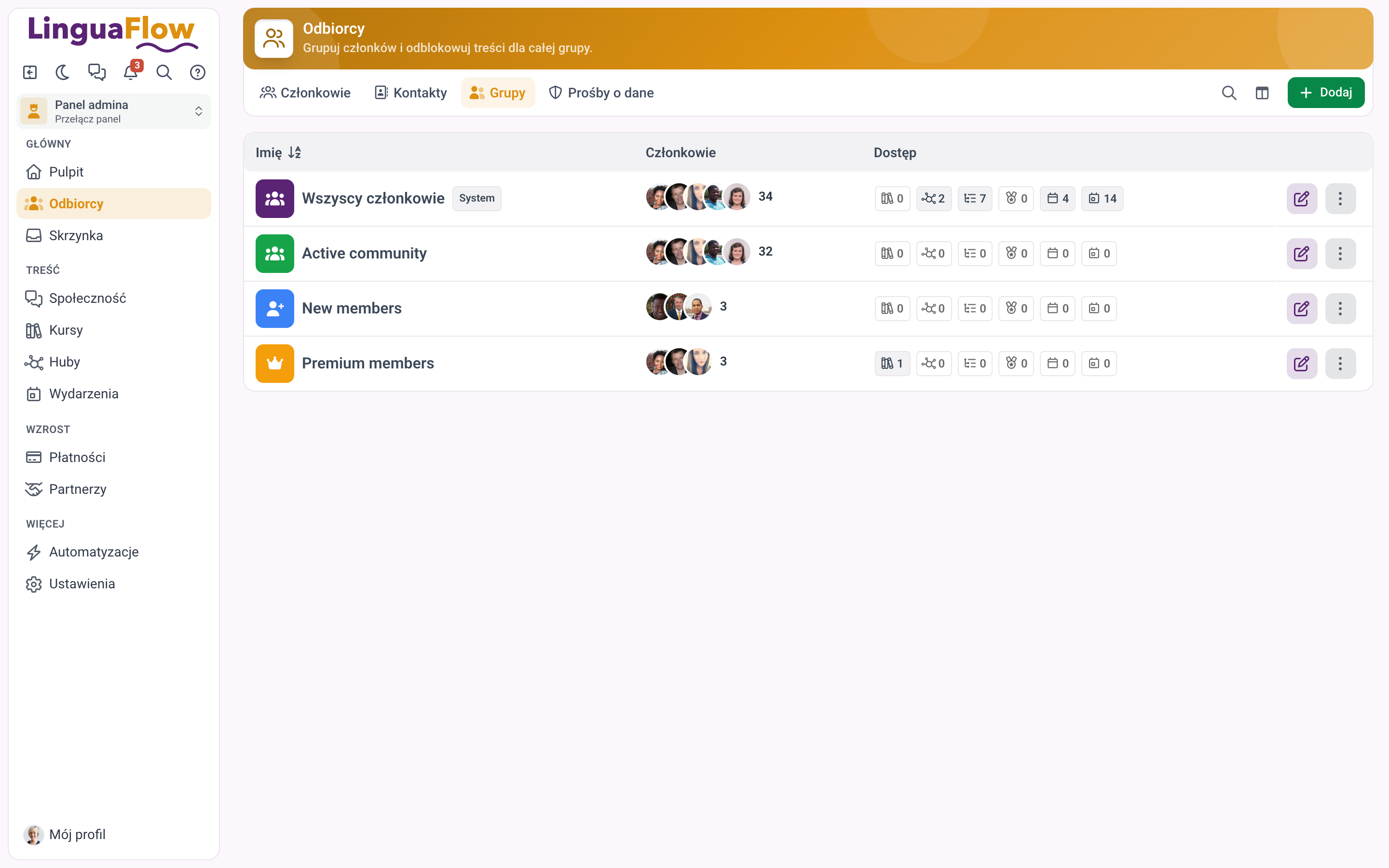
Task: Click the orange Premium members crown icon
Action: 274,364
